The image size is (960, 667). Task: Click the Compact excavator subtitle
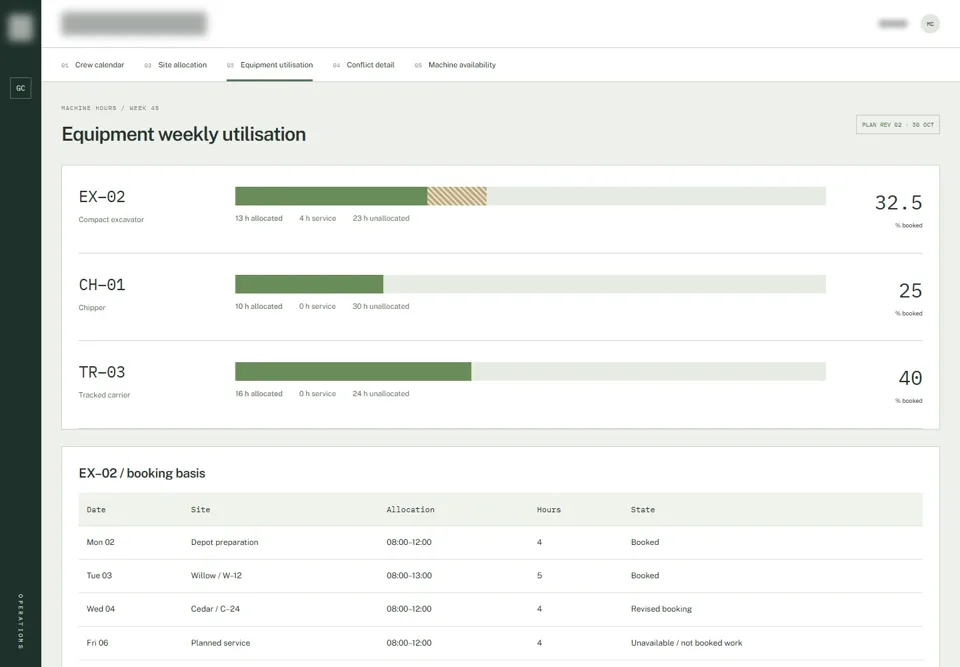click(x=111, y=219)
